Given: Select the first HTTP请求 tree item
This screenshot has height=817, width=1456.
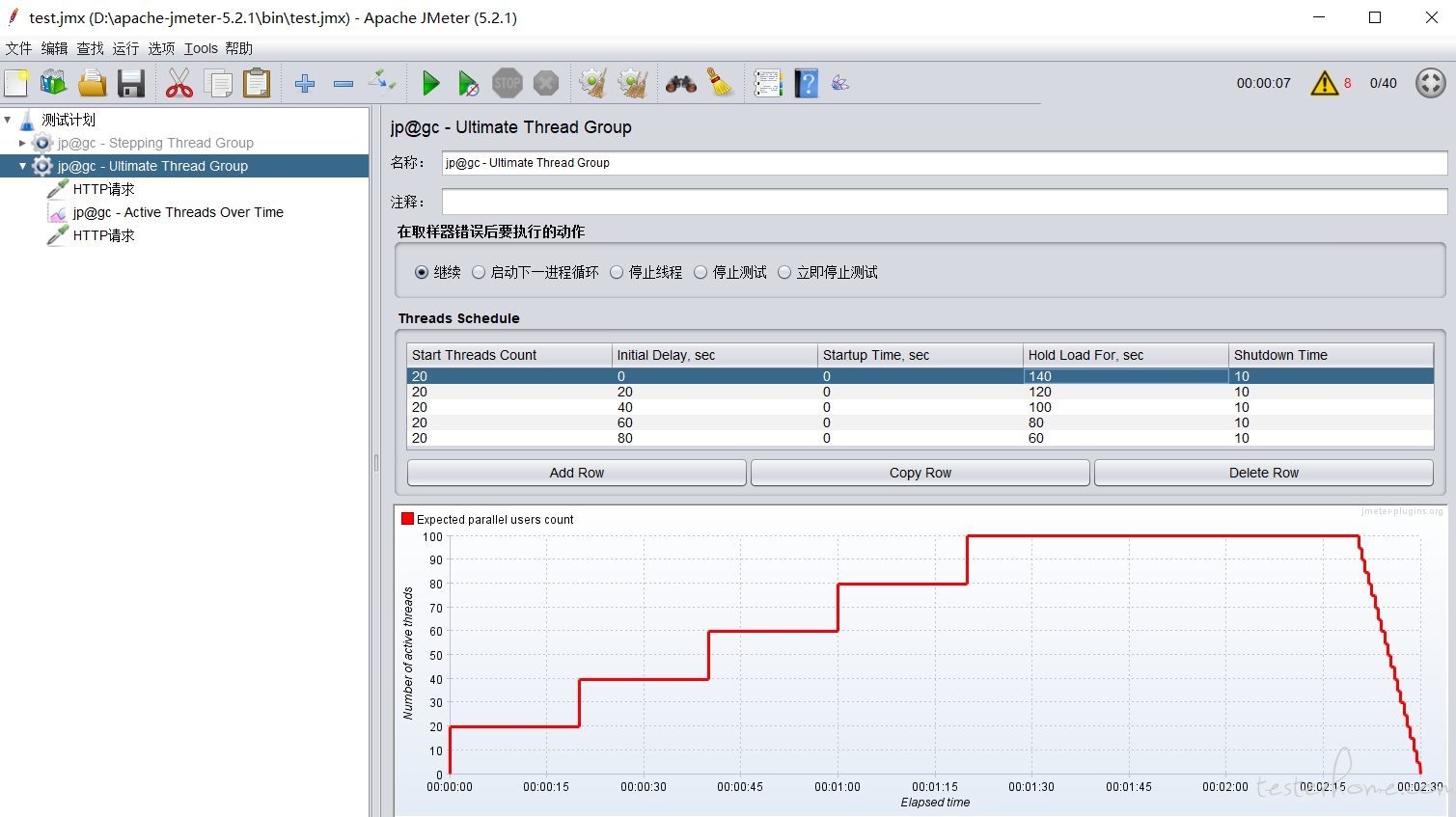Looking at the screenshot, I should click(103, 189).
